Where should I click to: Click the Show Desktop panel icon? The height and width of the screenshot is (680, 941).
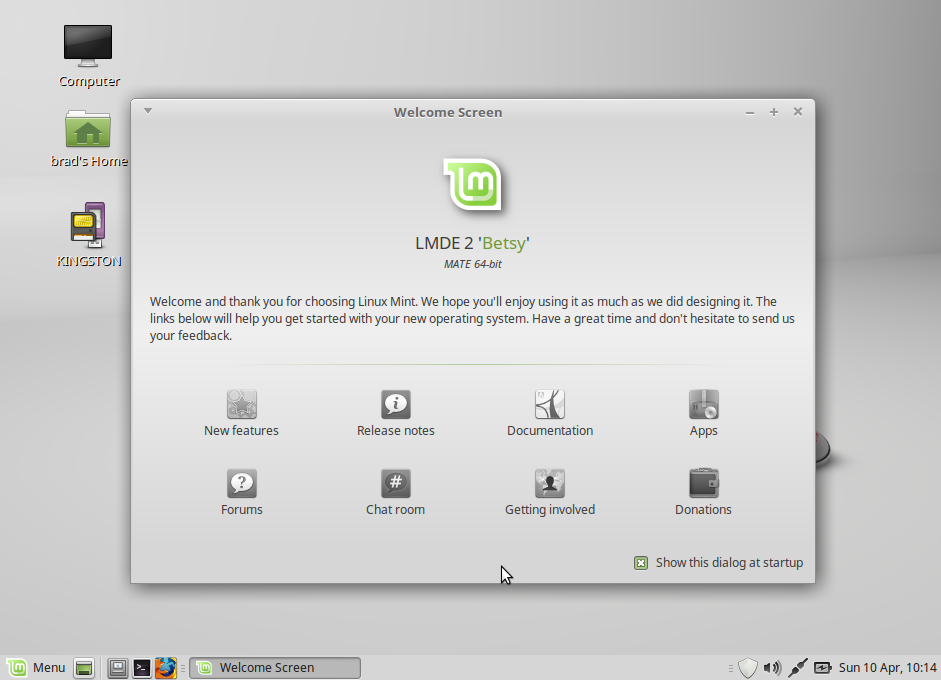click(84, 667)
